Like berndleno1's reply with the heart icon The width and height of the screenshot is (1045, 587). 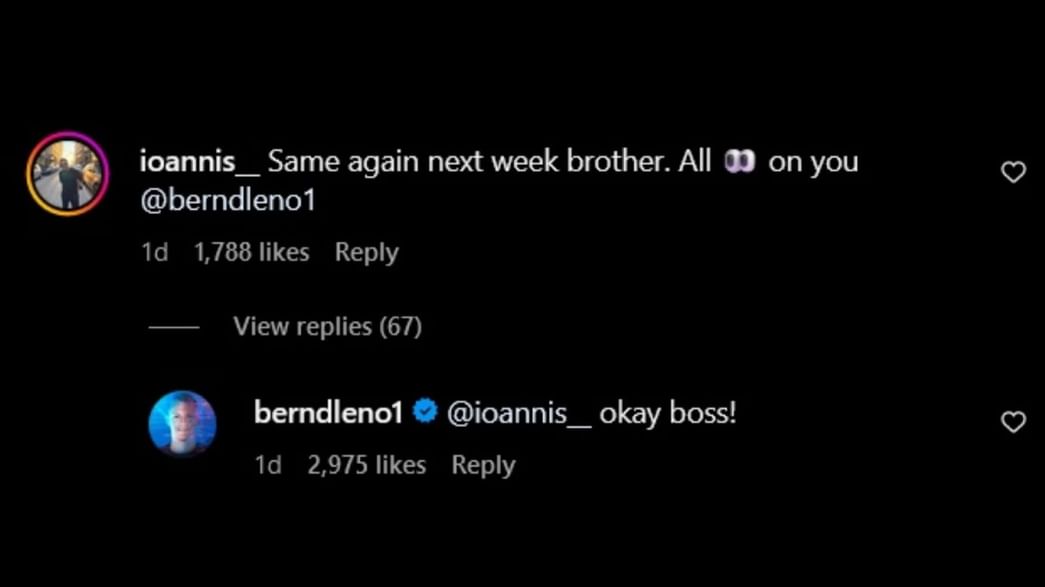1013,422
